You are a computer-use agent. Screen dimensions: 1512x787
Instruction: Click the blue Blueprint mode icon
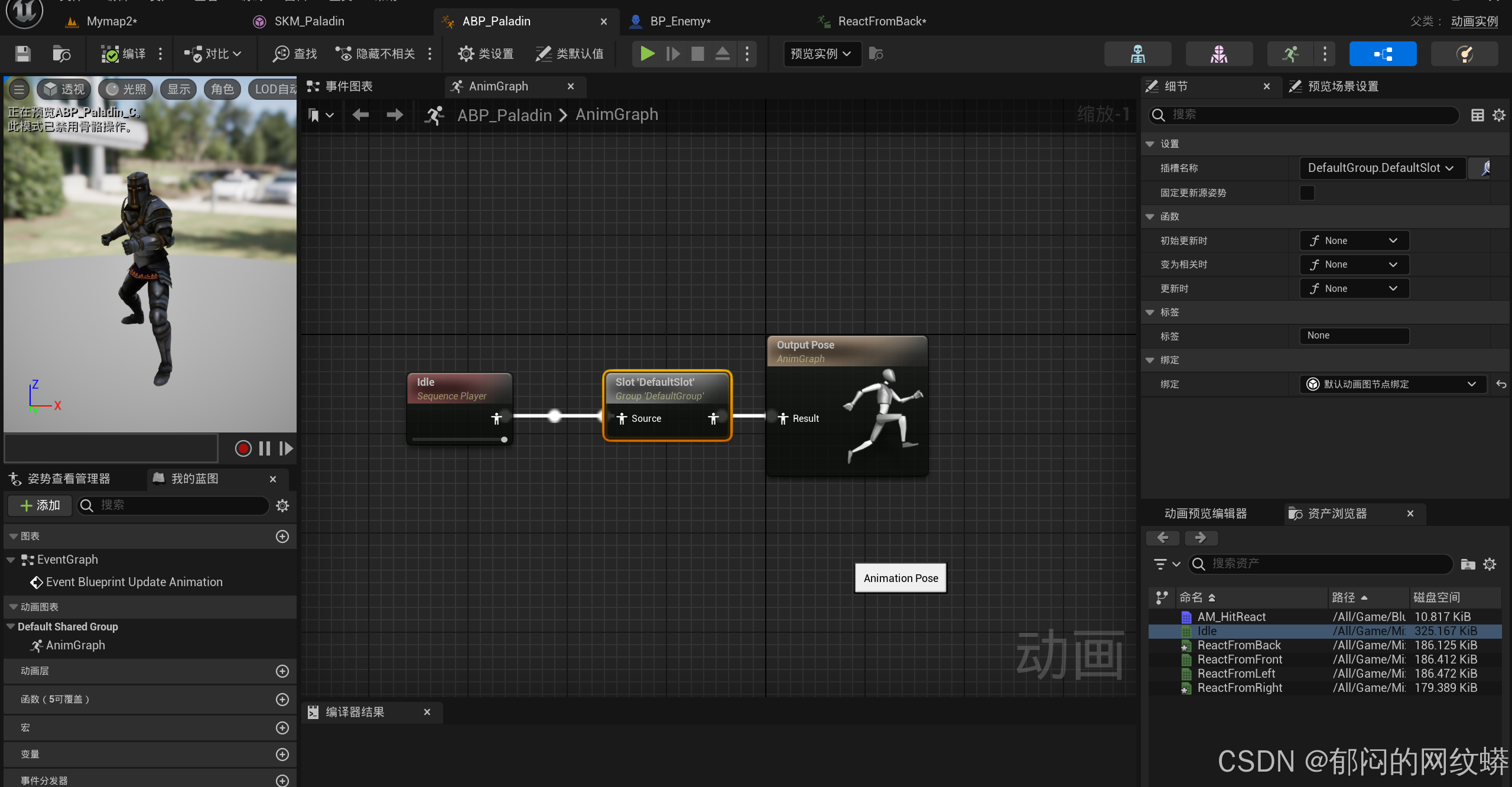(1382, 54)
